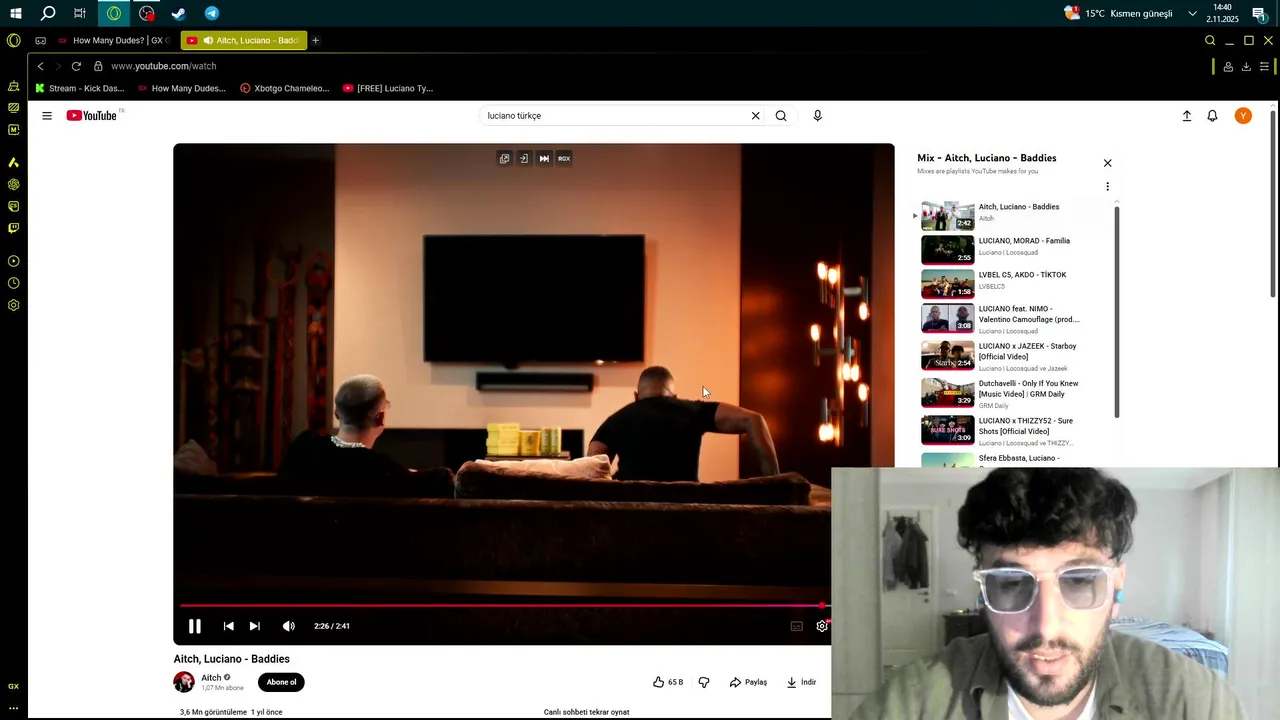The image size is (1280, 720).
Task: Open 'How Many Dudes...' bookmark
Action: pos(181,88)
